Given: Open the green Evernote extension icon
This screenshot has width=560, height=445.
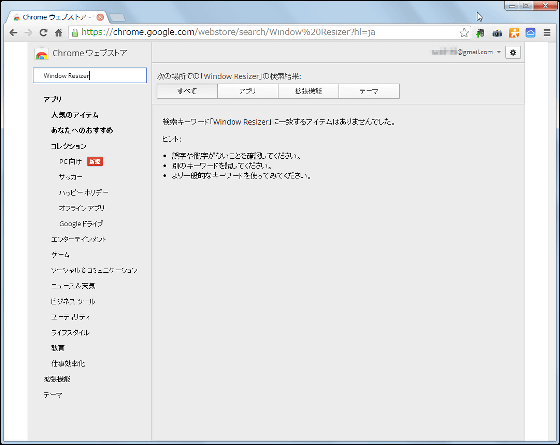Looking at the screenshot, I should [480, 33].
